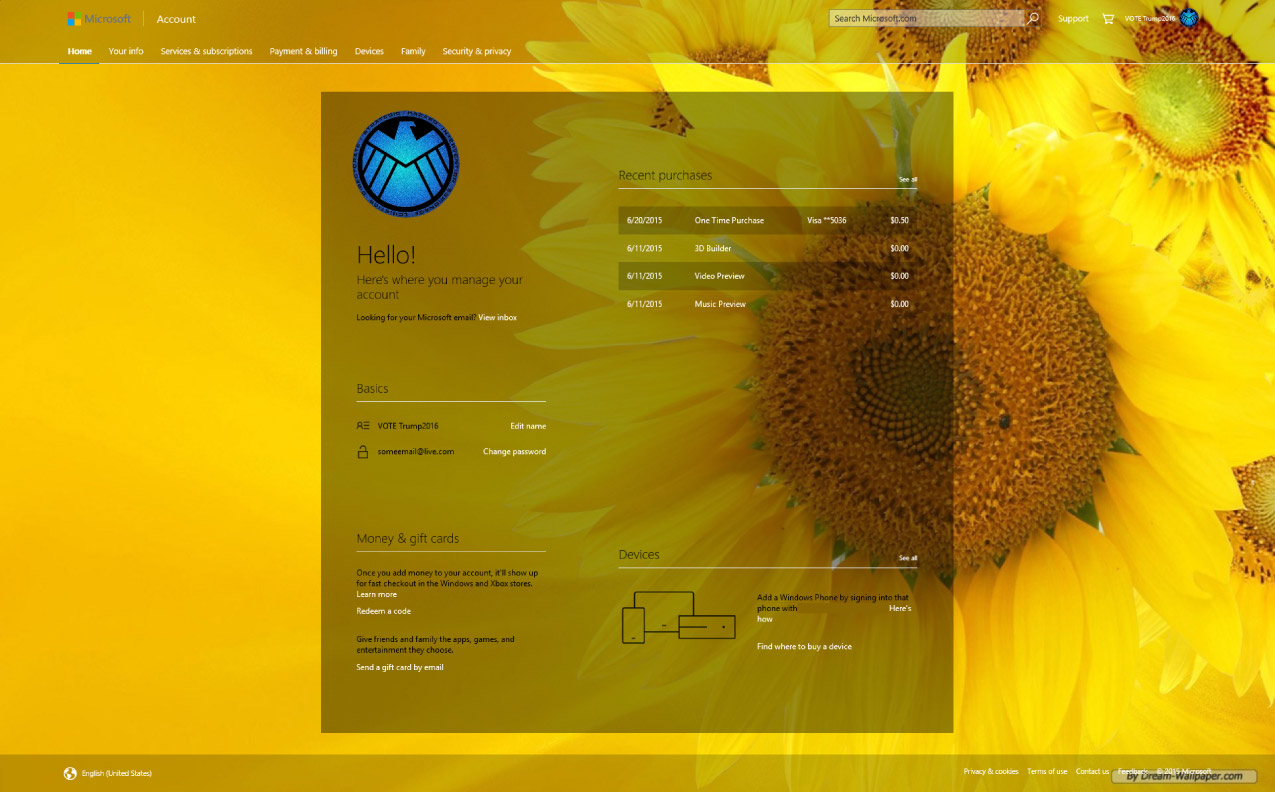Viewport: 1275px width, 792px height.
Task: Open the Security & privacy tab
Action: point(476,51)
